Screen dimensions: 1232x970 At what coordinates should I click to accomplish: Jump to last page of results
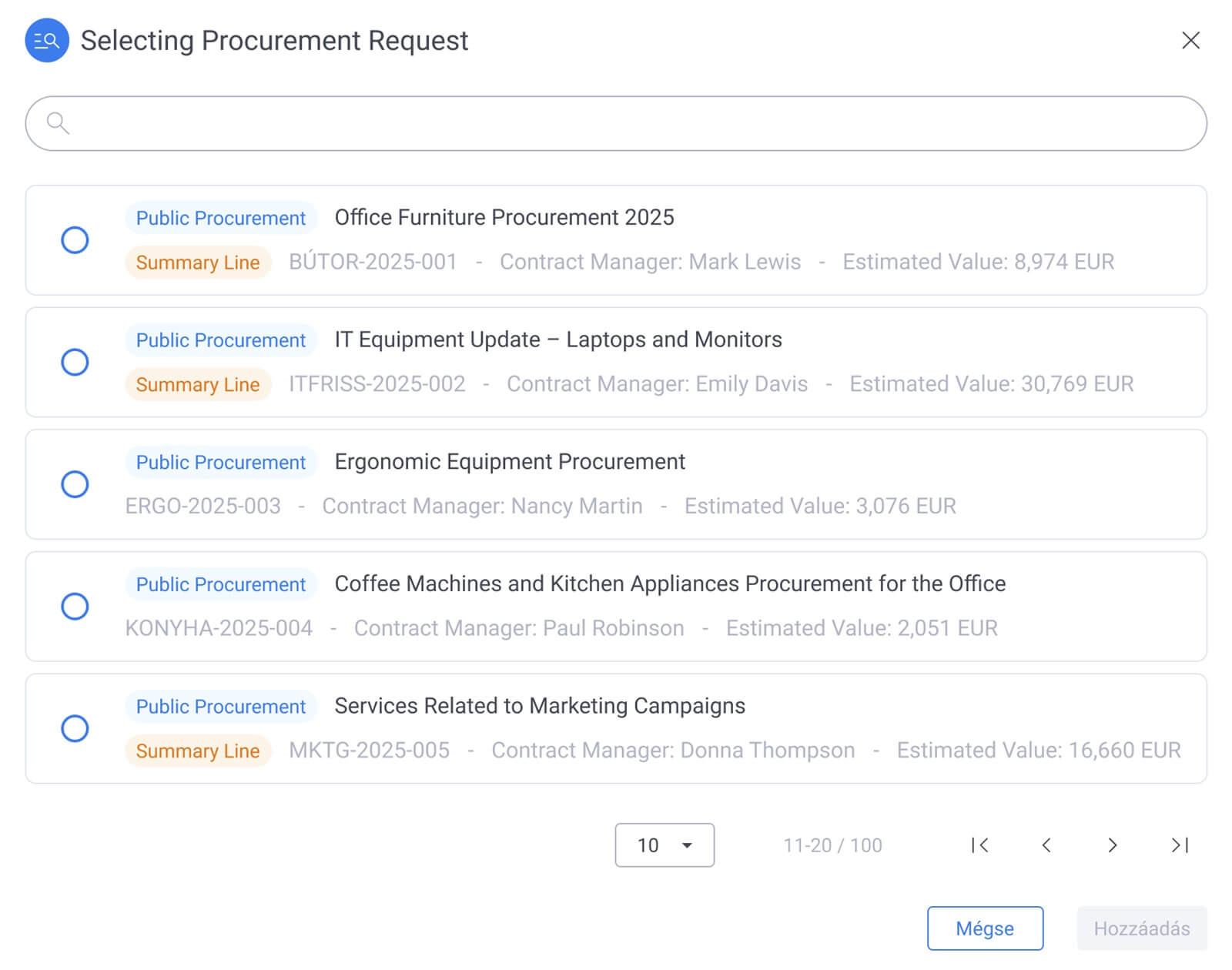pyautogui.click(x=1179, y=845)
